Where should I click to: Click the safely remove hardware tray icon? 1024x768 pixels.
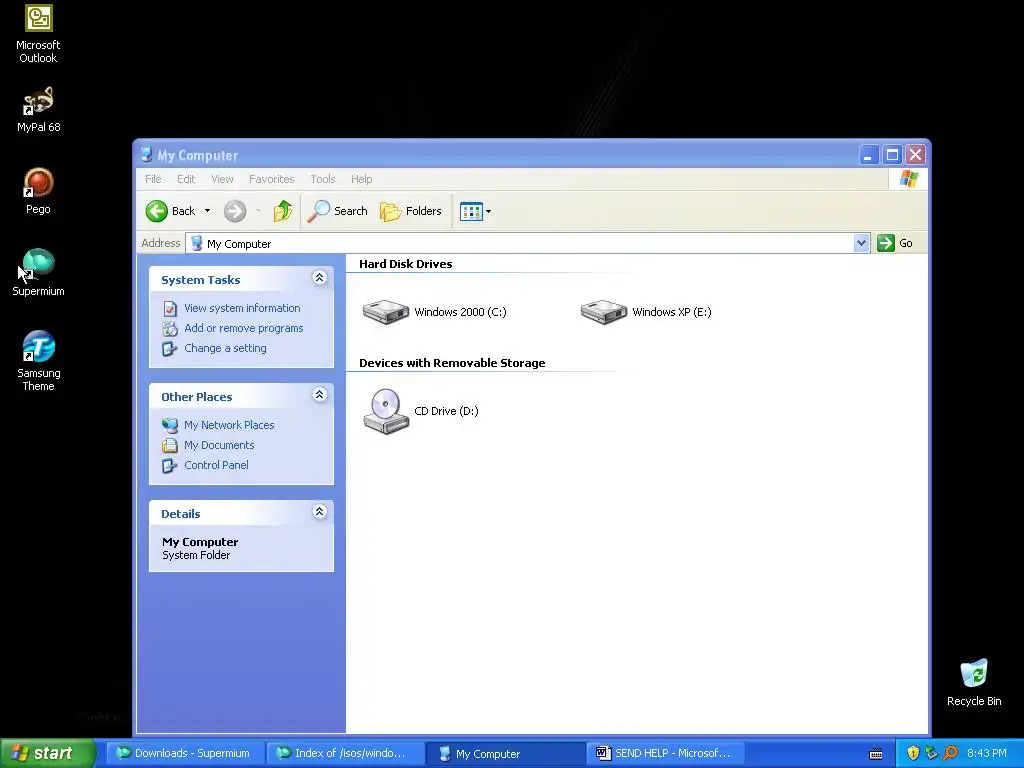point(931,753)
